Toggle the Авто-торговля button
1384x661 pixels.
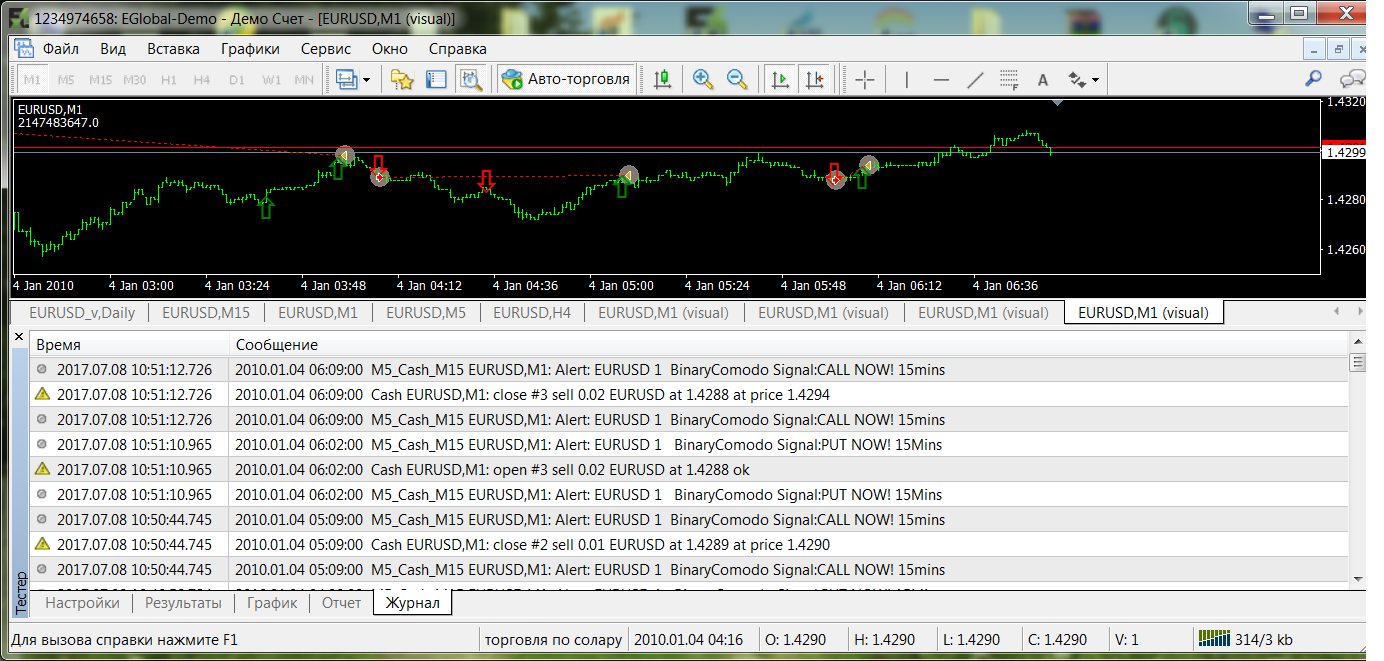567,80
